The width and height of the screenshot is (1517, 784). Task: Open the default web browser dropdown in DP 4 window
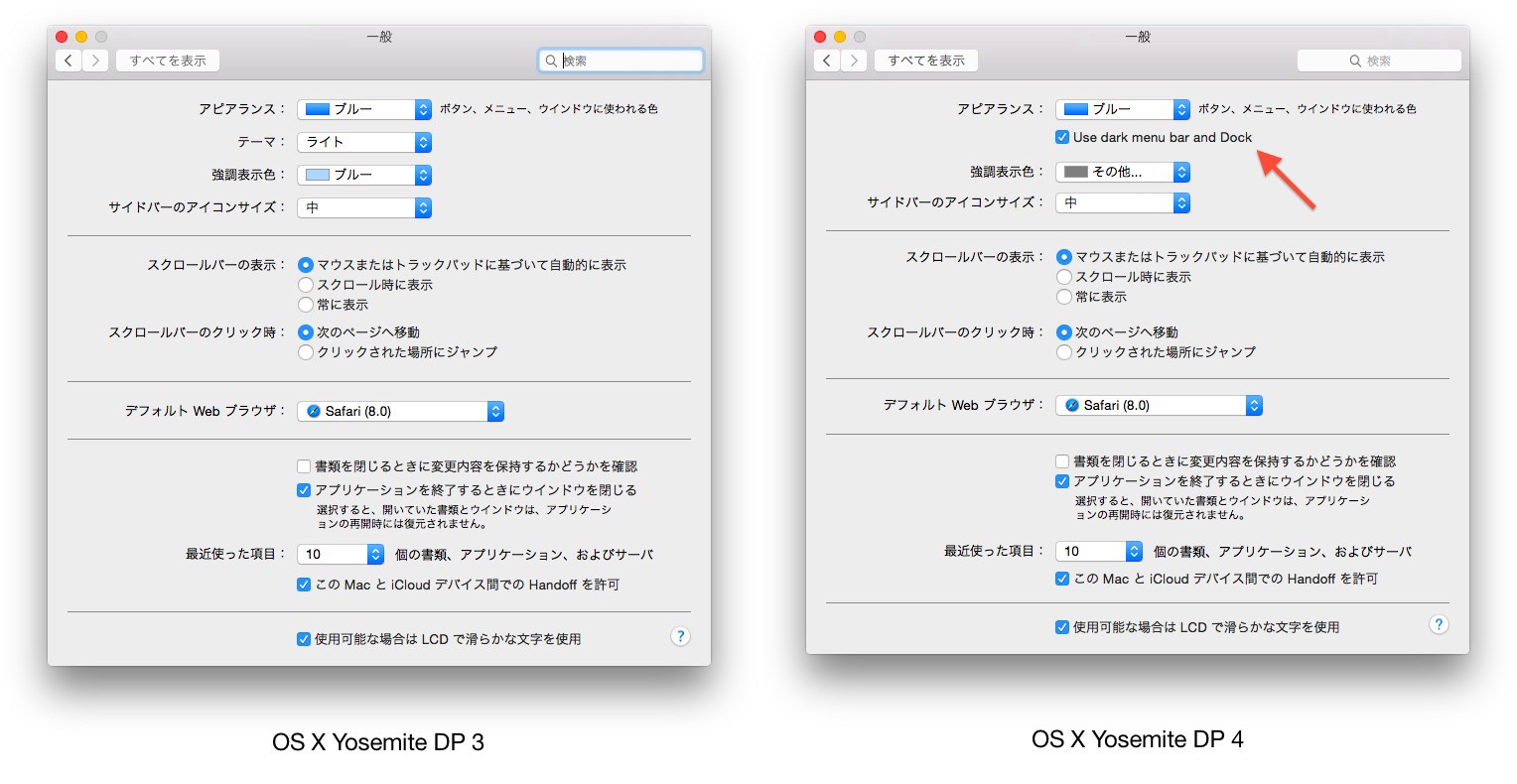click(1160, 405)
